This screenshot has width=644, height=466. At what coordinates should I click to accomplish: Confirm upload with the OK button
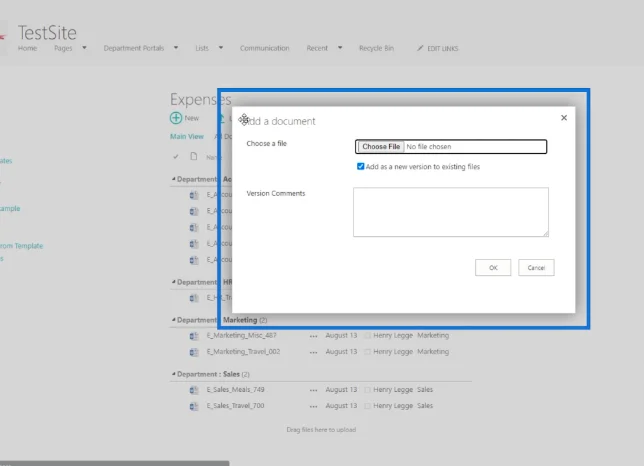(x=493, y=268)
